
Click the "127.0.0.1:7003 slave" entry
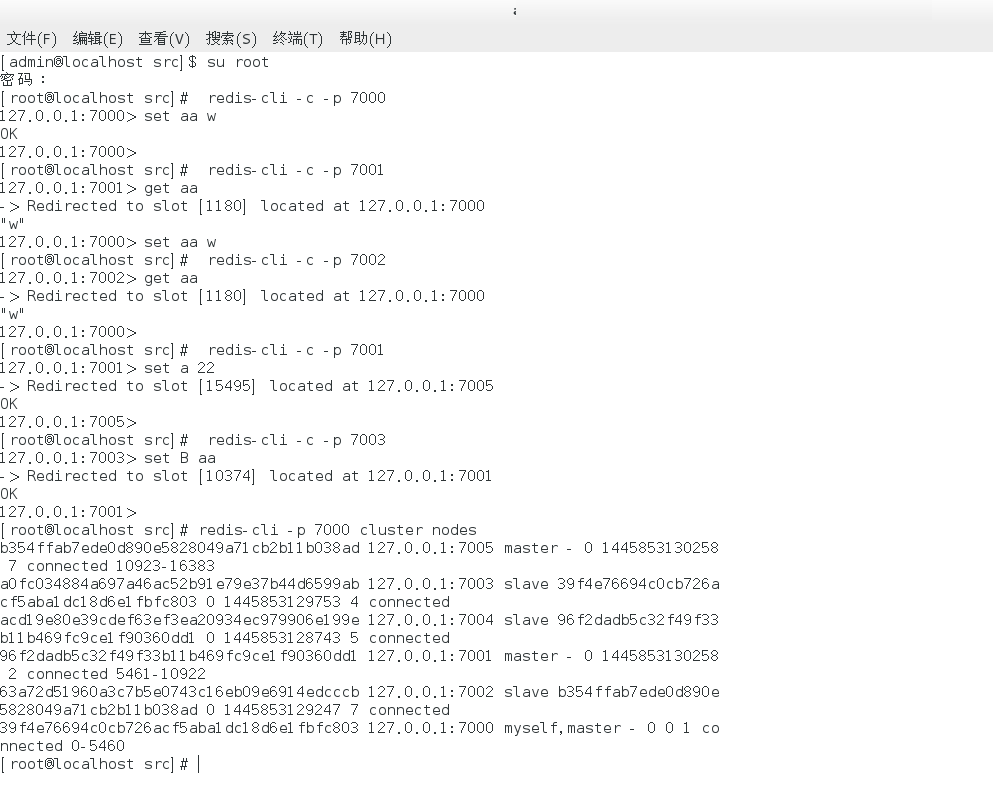459,584
